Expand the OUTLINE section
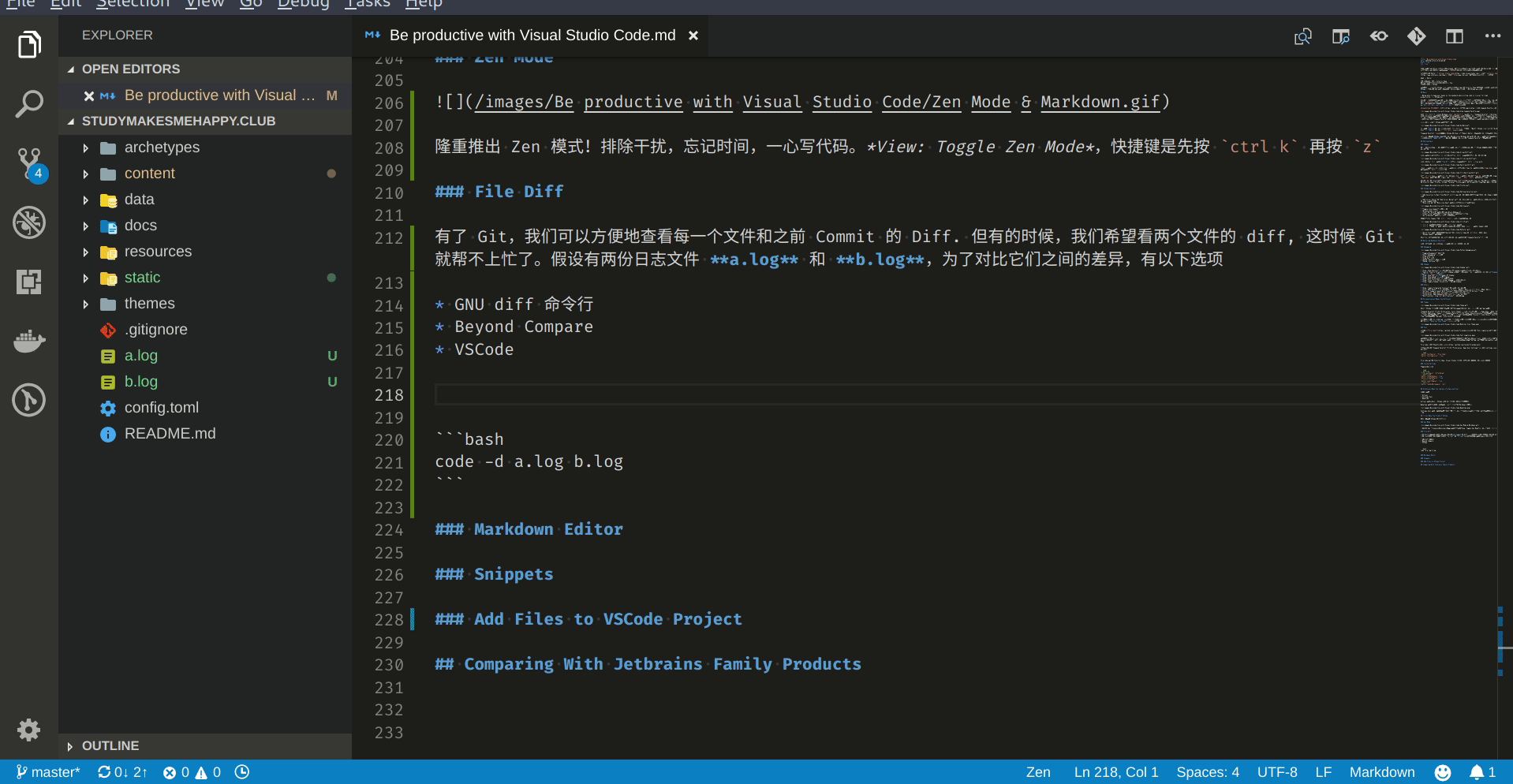The image size is (1513, 784). pos(205,746)
